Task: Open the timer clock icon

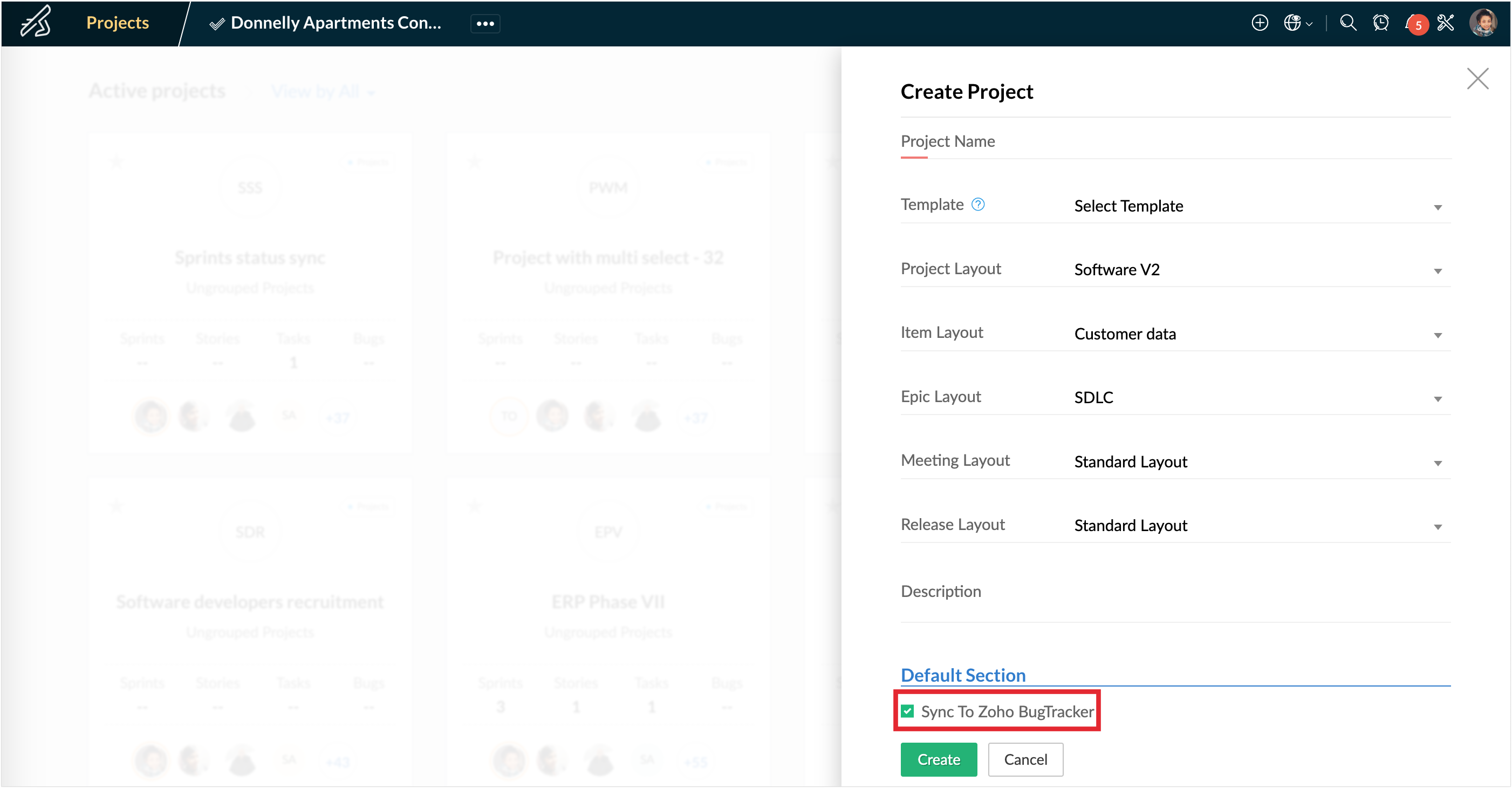Action: coord(1380,23)
